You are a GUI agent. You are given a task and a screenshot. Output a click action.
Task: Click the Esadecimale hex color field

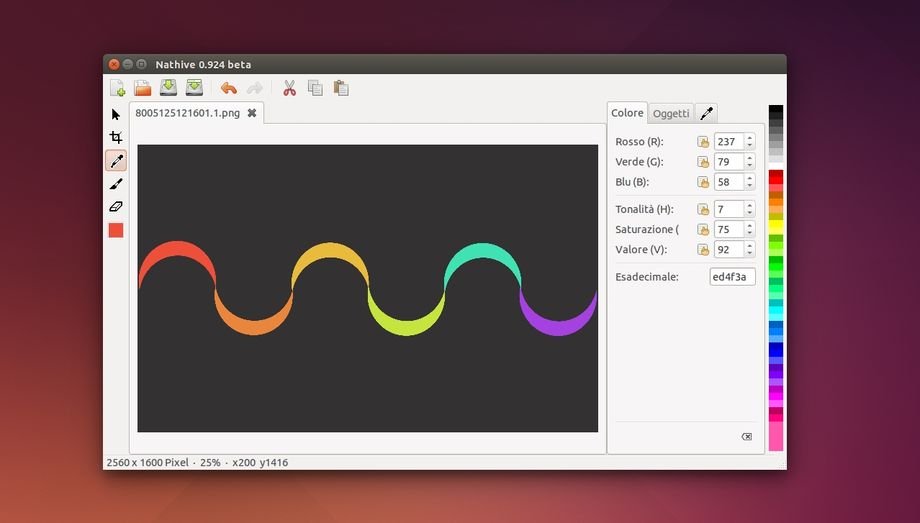point(732,277)
